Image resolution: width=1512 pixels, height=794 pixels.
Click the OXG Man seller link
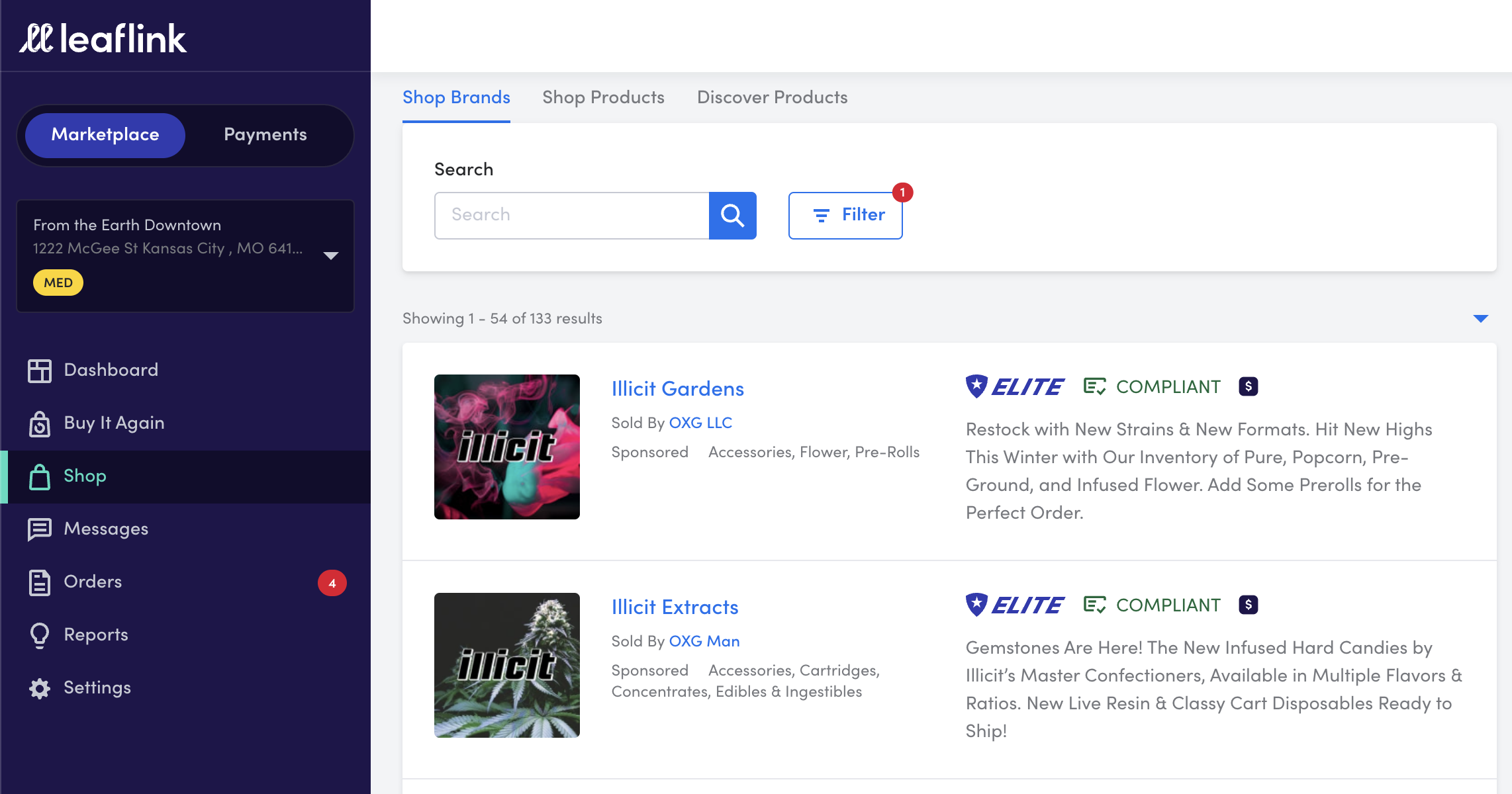coord(703,640)
